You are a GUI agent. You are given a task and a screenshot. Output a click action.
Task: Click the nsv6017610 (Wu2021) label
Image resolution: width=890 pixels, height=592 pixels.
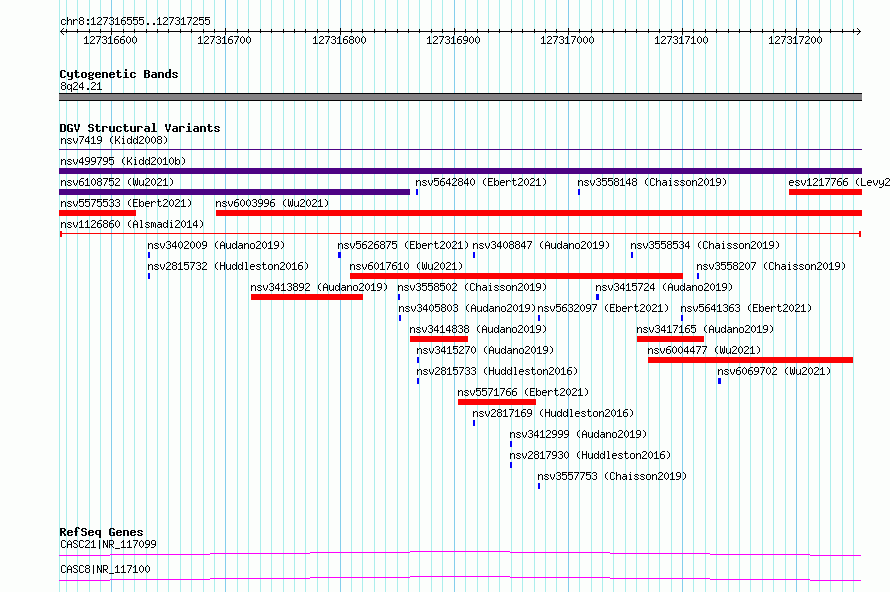tap(406, 266)
